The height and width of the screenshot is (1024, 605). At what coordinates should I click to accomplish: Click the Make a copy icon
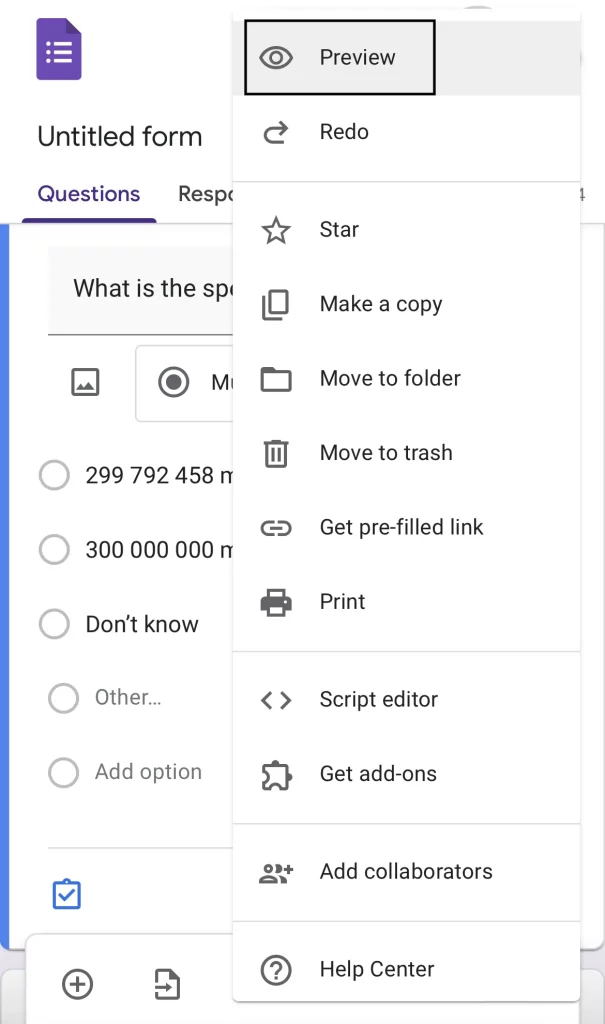pos(276,304)
